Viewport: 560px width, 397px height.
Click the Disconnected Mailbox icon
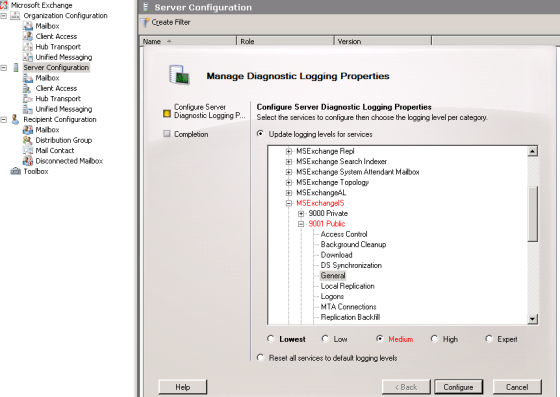point(28,161)
